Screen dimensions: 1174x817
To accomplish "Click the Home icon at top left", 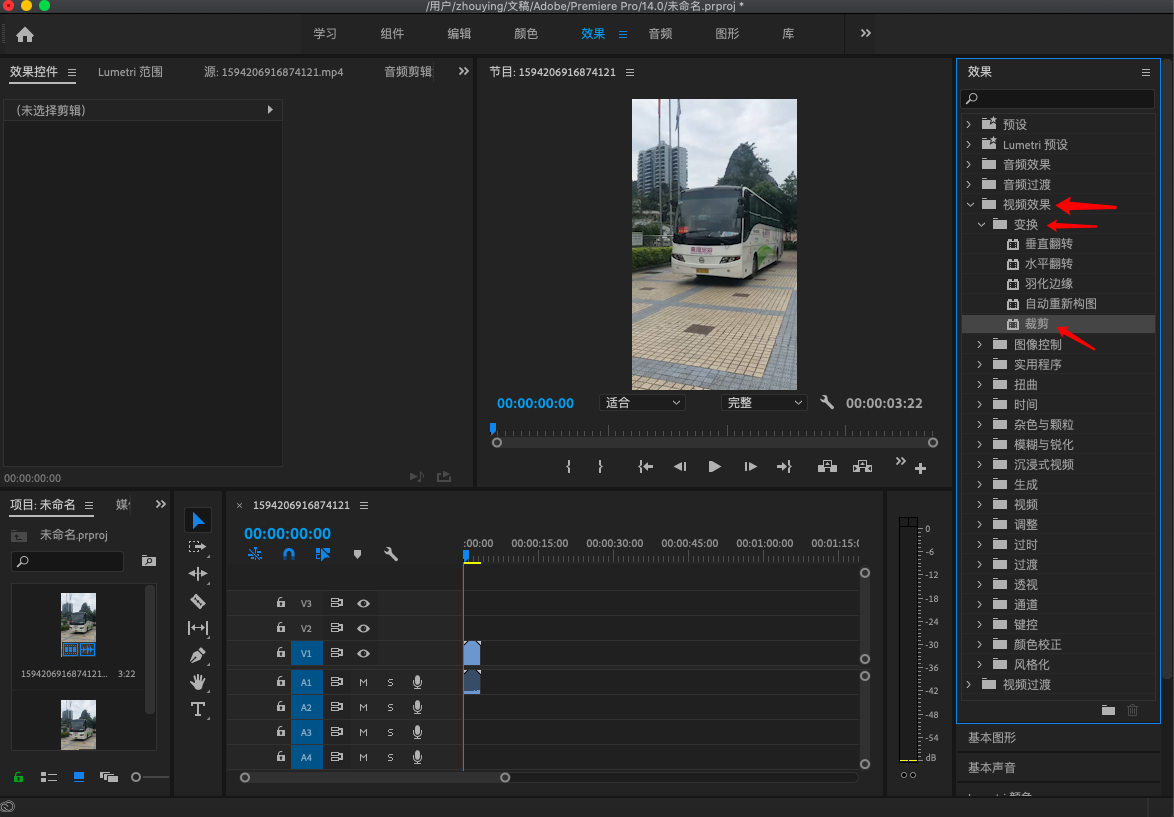I will pyautogui.click(x=25, y=34).
